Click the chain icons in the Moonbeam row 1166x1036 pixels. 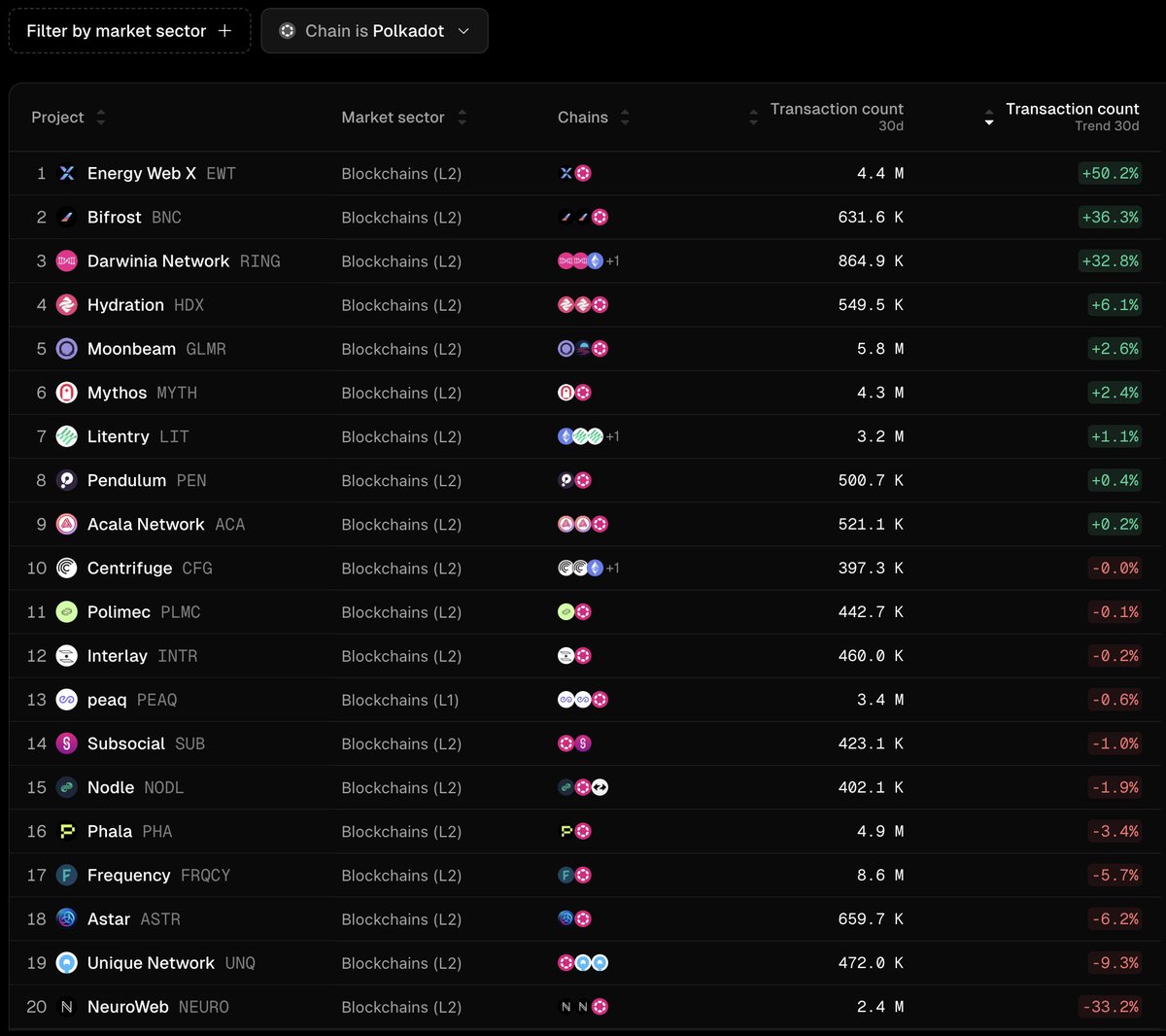pos(583,348)
